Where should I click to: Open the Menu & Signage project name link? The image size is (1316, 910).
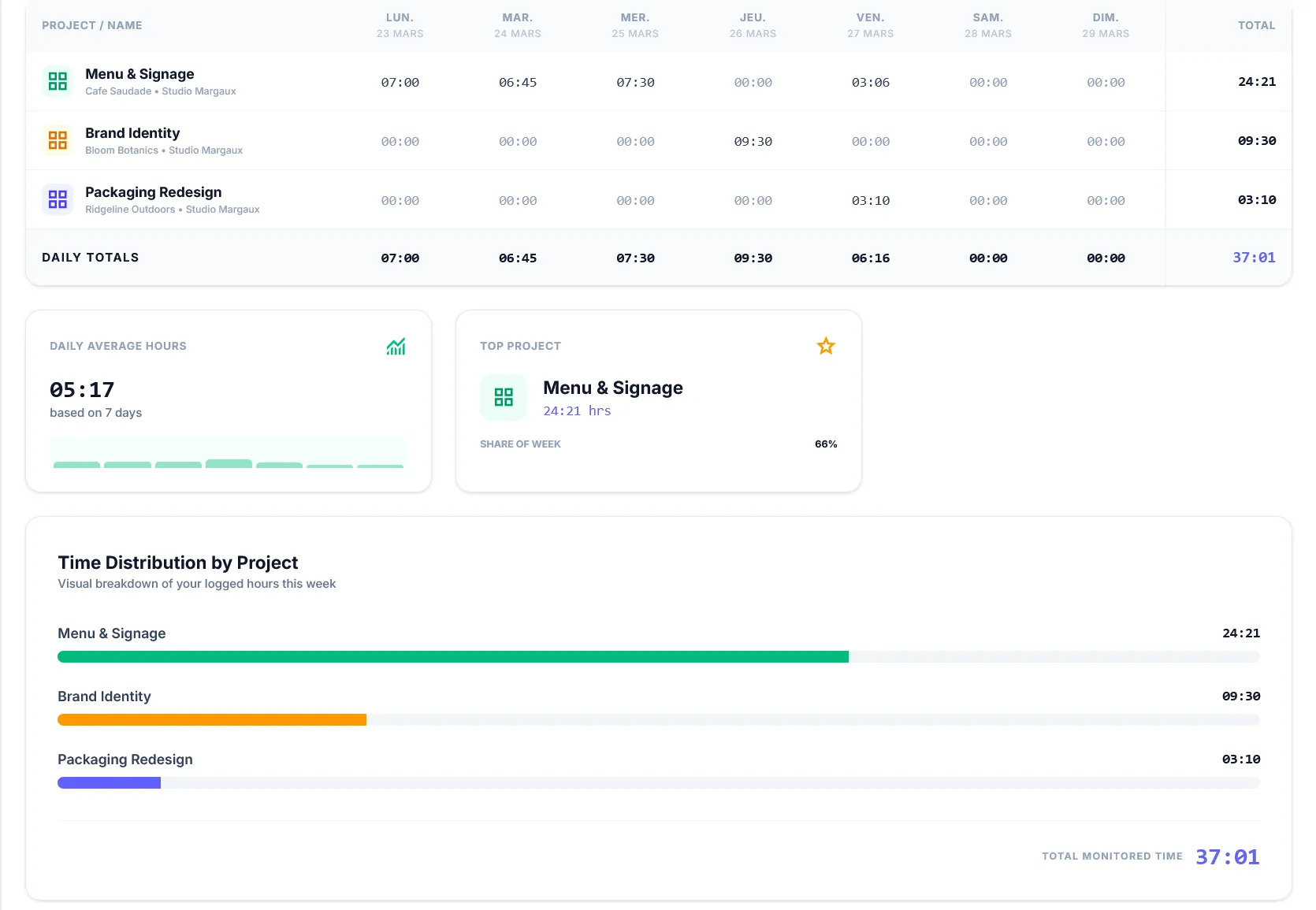(139, 74)
